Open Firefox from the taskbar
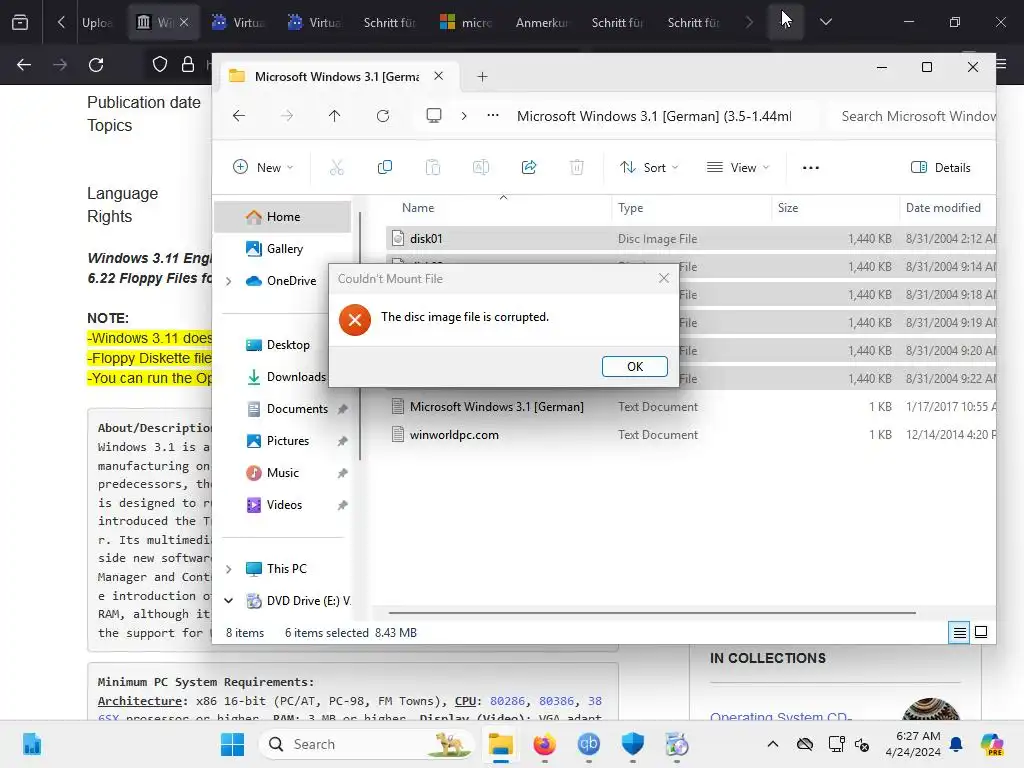The image size is (1024, 768). 544,744
